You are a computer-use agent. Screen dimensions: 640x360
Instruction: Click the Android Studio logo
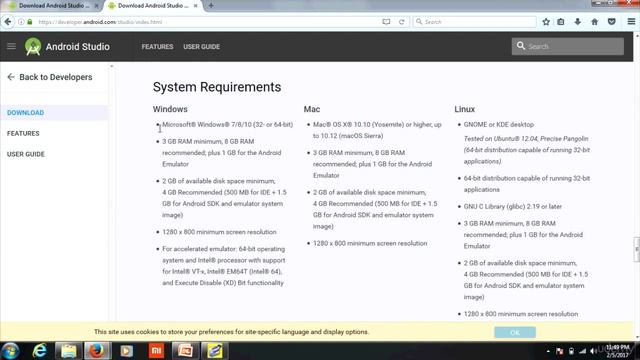pyautogui.click(x=33, y=47)
